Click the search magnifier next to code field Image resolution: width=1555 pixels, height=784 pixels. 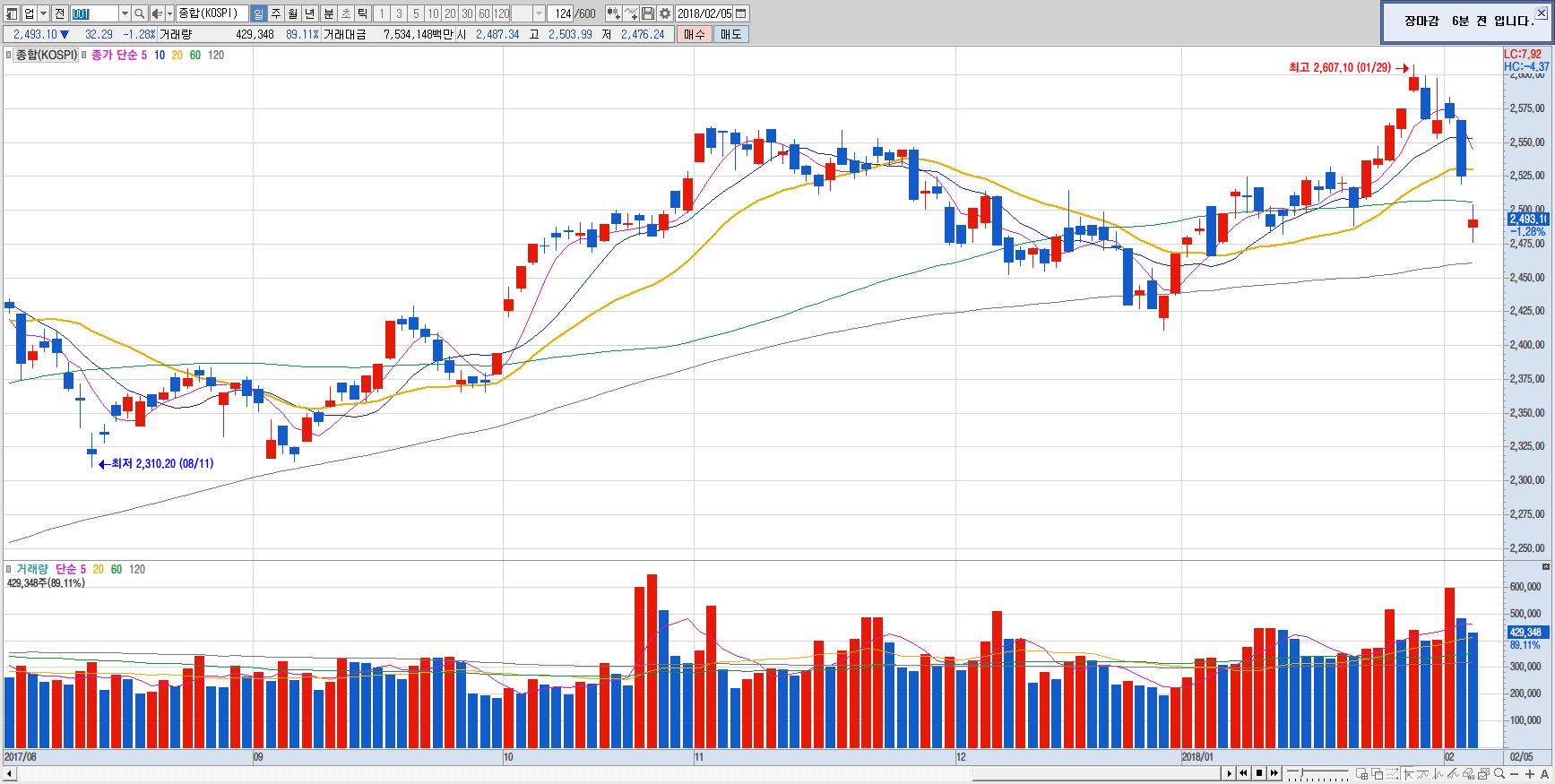[x=139, y=13]
